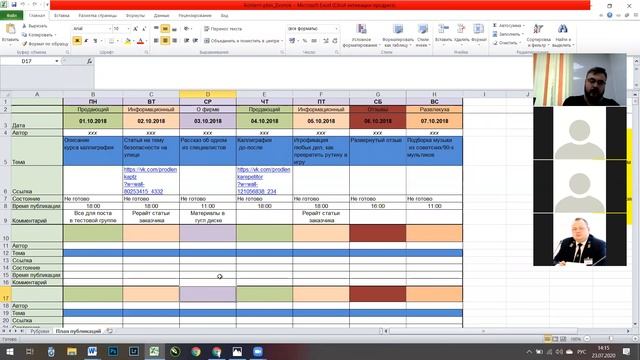This screenshot has width=640, height=360.
Task: Click the accounting number format icon
Action: [292, 41]
